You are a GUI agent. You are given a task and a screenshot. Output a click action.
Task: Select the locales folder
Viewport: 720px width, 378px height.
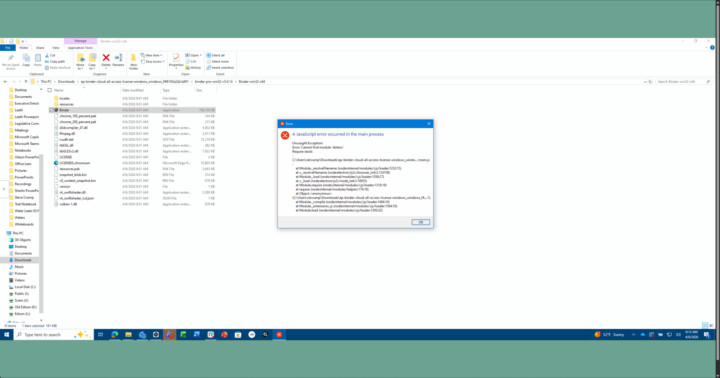(65, 98)
